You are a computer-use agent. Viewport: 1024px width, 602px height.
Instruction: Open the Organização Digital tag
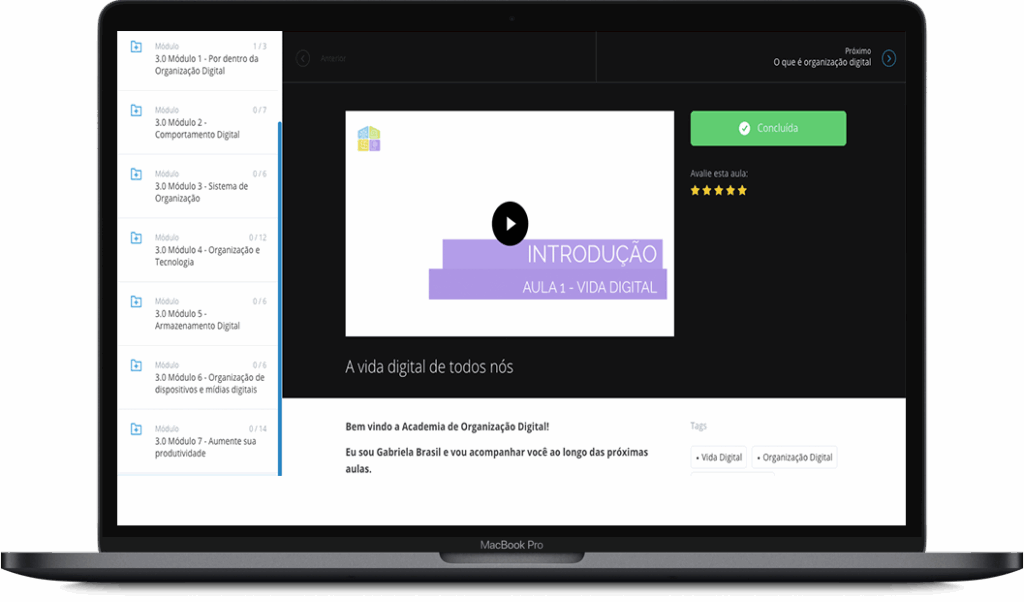(x=794, y=457)
